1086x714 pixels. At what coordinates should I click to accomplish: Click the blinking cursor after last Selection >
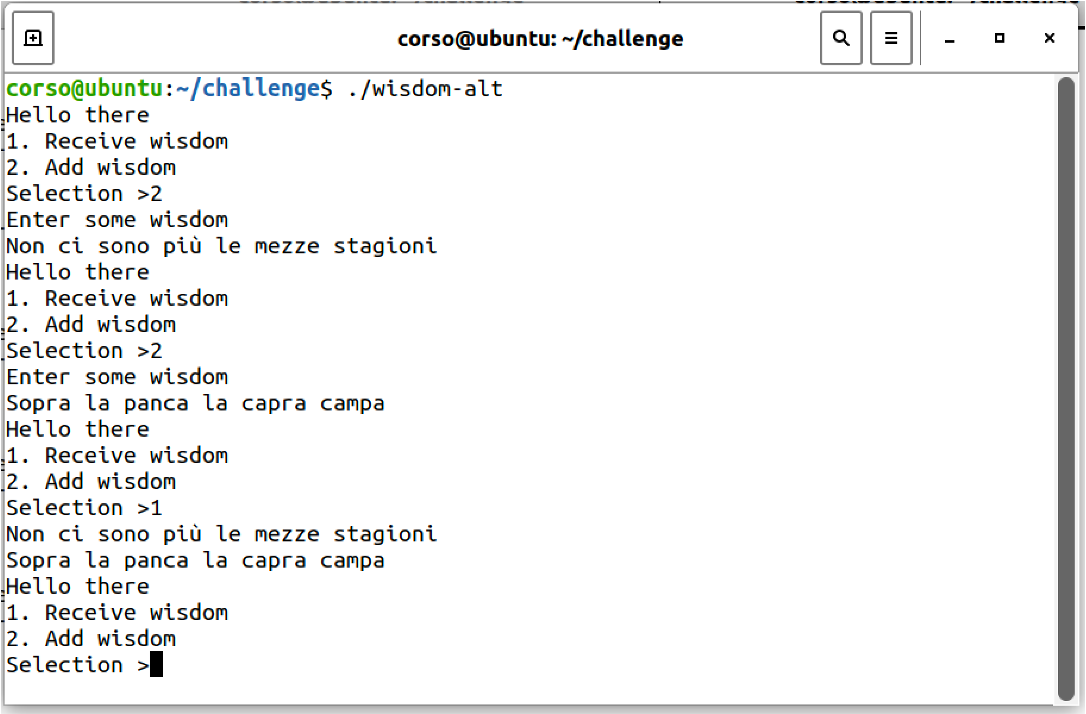[156, 664]
